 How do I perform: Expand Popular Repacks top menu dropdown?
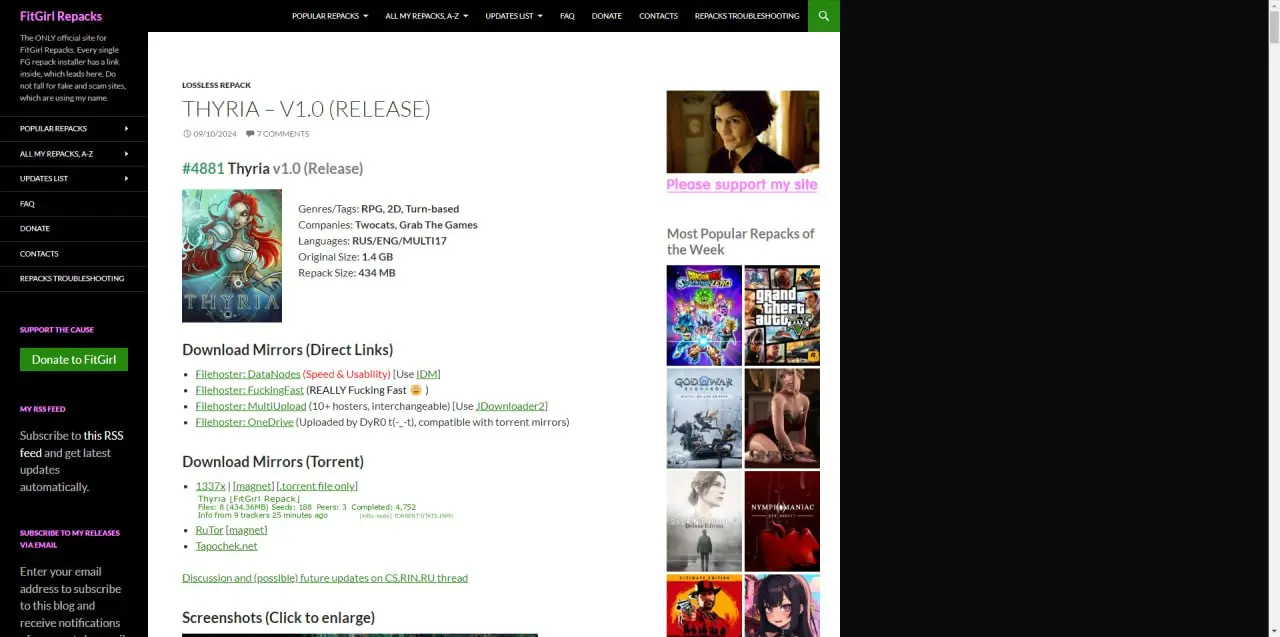(330, 16)
